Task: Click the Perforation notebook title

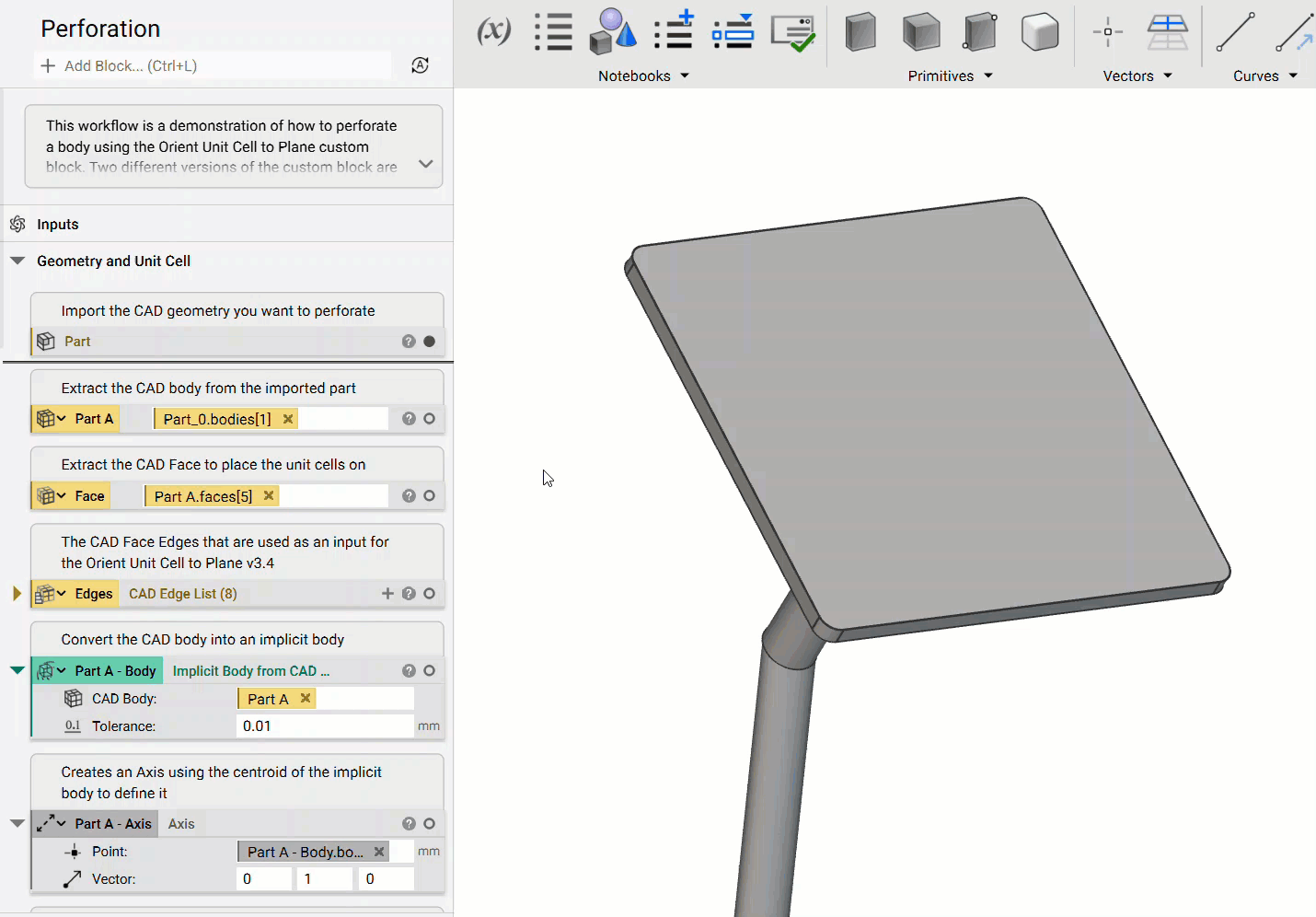Action: (100, 29)
